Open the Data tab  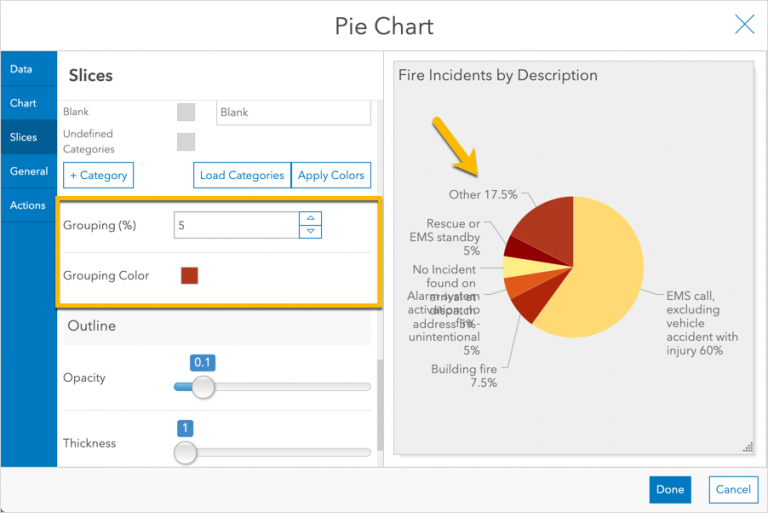[x=22, y=69]
